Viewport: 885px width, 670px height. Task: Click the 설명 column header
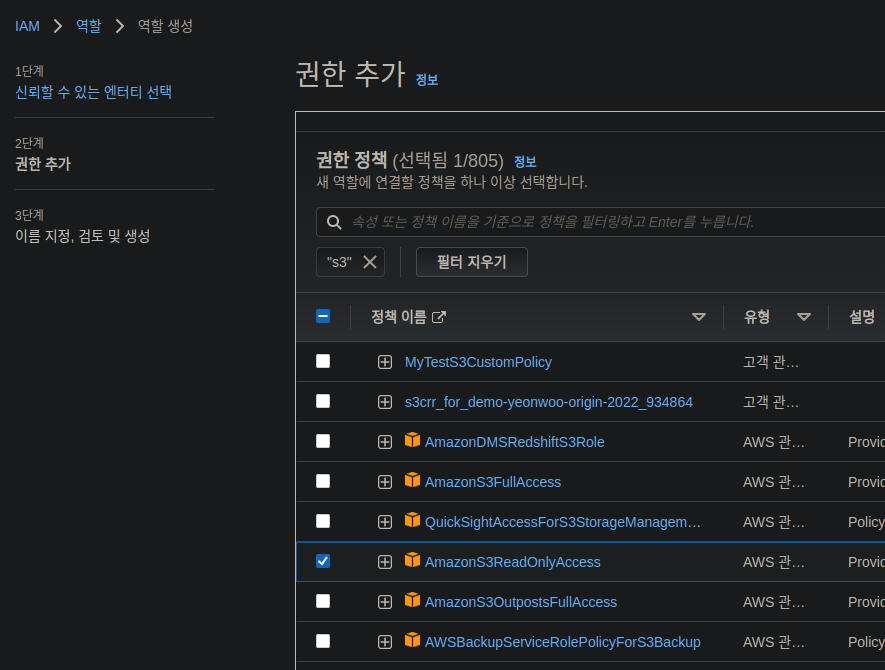click(x=862, y=317)
